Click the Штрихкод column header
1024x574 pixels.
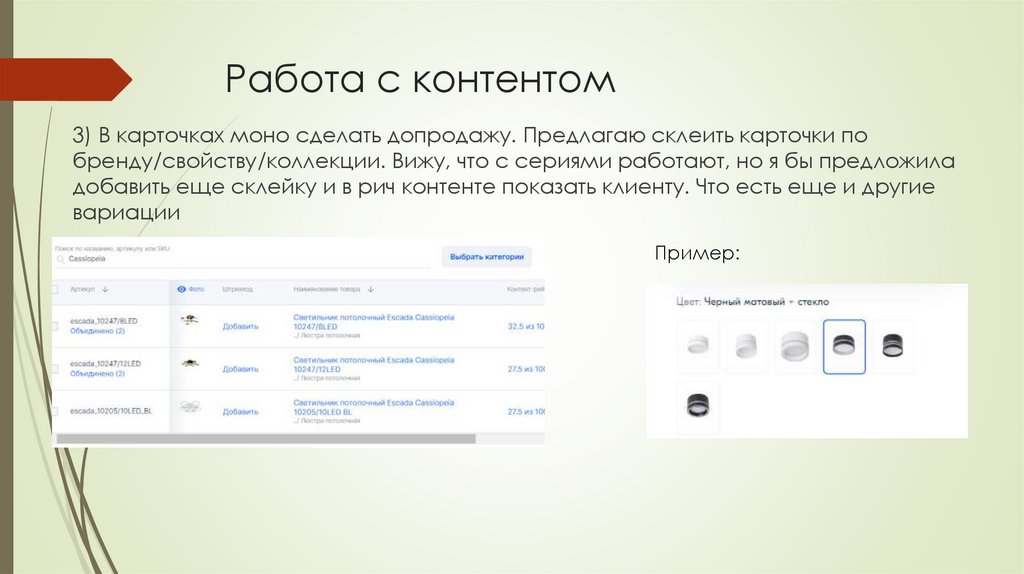(x=237, y=289)
